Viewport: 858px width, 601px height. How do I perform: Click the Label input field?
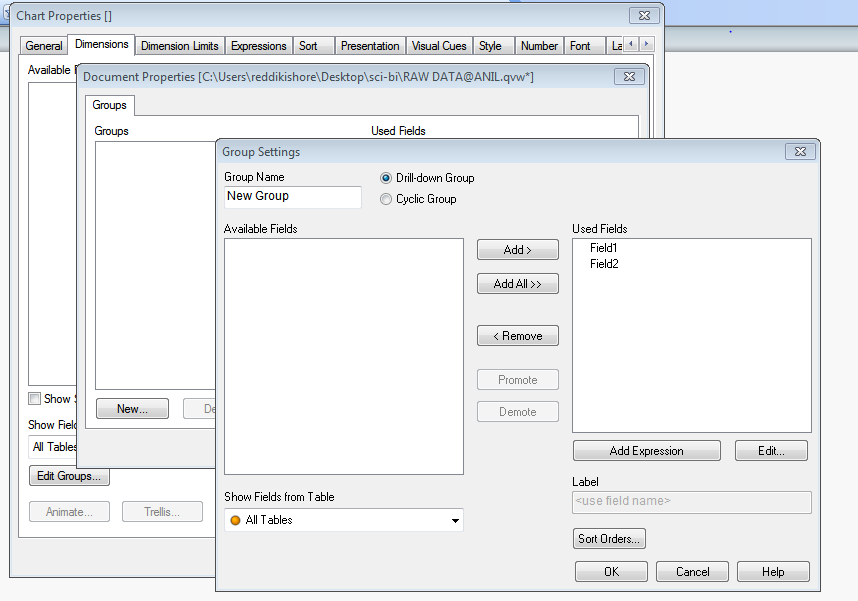point(692,502)
